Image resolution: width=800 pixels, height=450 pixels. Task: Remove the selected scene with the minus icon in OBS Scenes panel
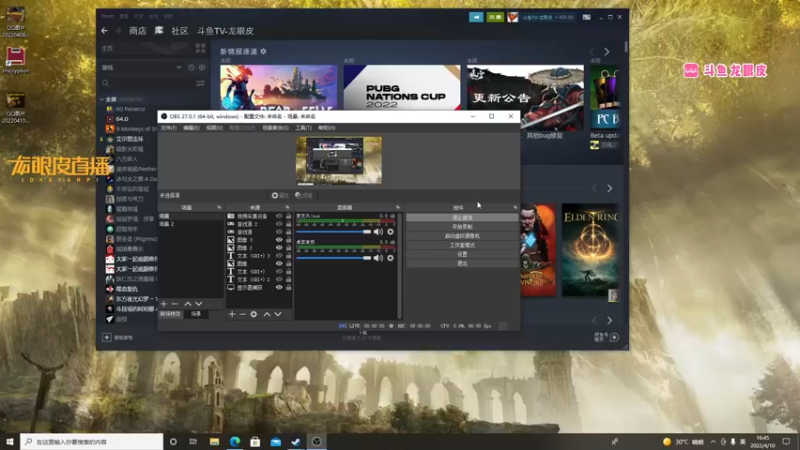(x=175, y=304)
